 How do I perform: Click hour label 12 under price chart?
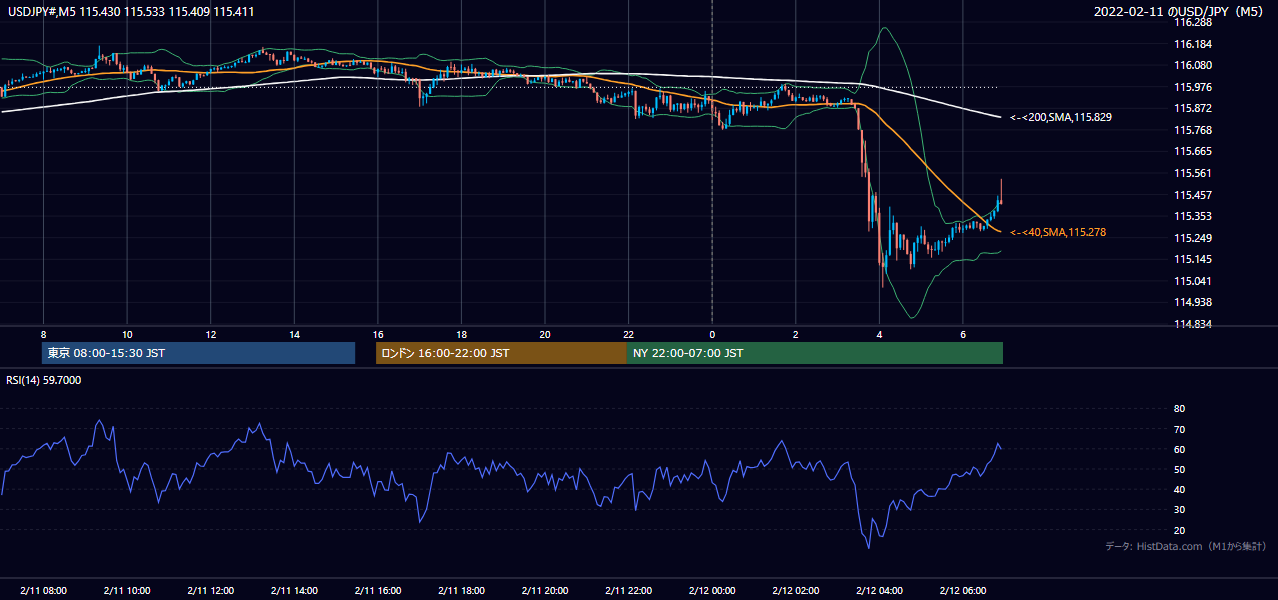(x=210, y=334)
